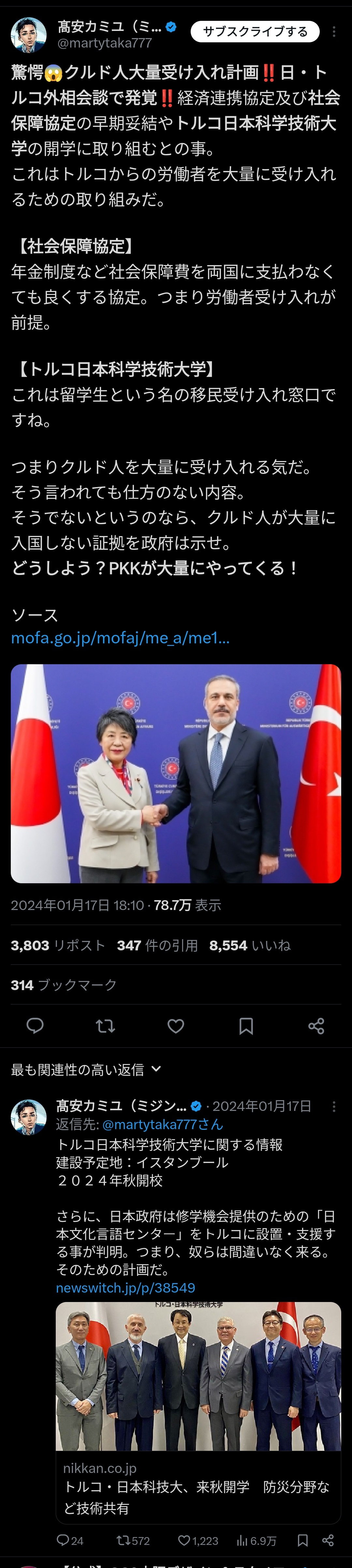Bookmark the reply tweet at bottom

(x=303, y=1540)
